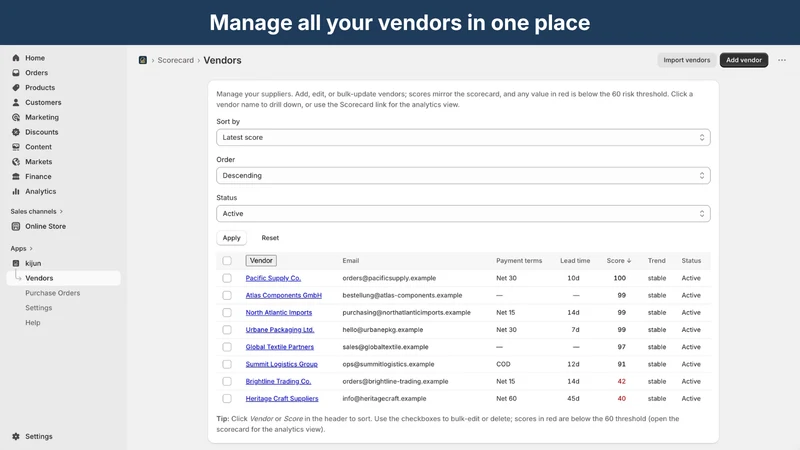Click the COD payment terms cell
Viewport: 800px width, 450px height.
(x=503, y=364)
